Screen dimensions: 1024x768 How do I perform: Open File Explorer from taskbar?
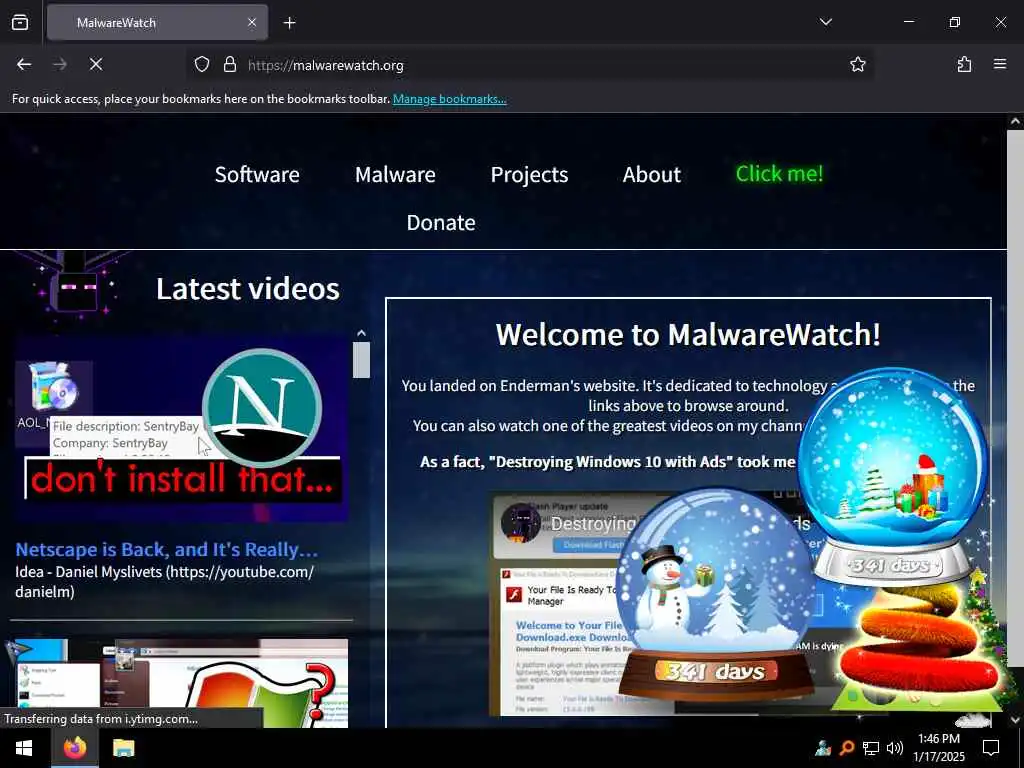click(123, 748)
